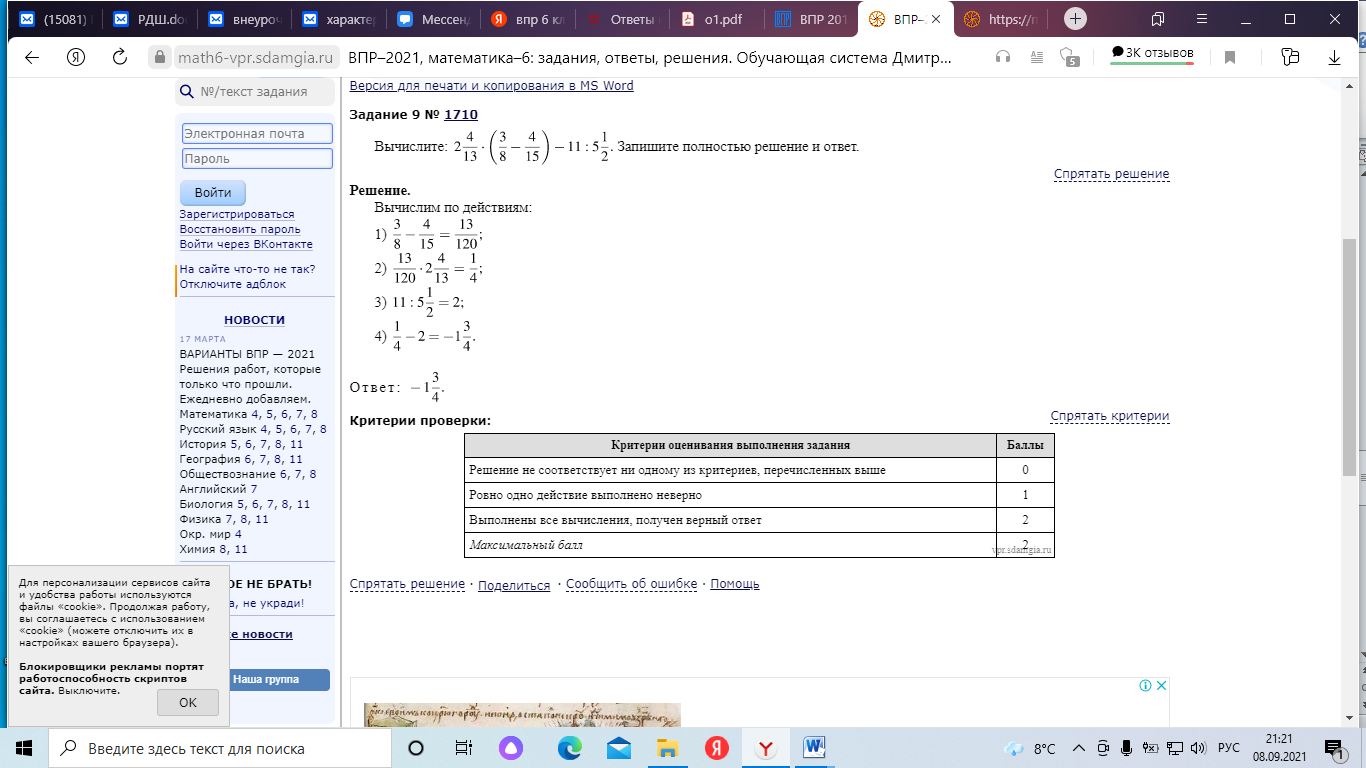Switch to the '(15081)' mail tab
This screenshot has width=1366, height=768.
(x=56, y=19)
